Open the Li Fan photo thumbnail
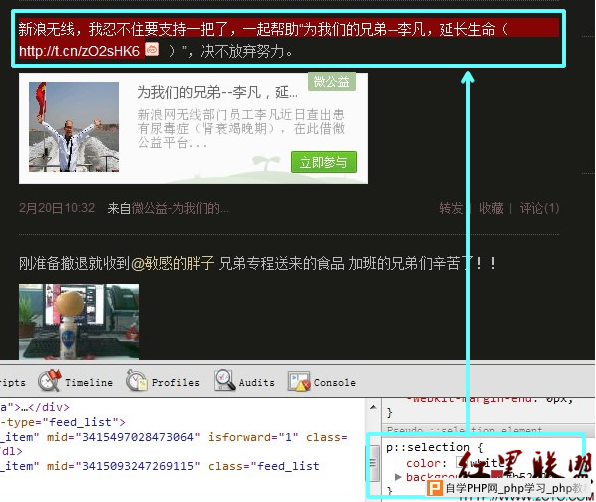The image size is (596, 502). pos(74,127)
